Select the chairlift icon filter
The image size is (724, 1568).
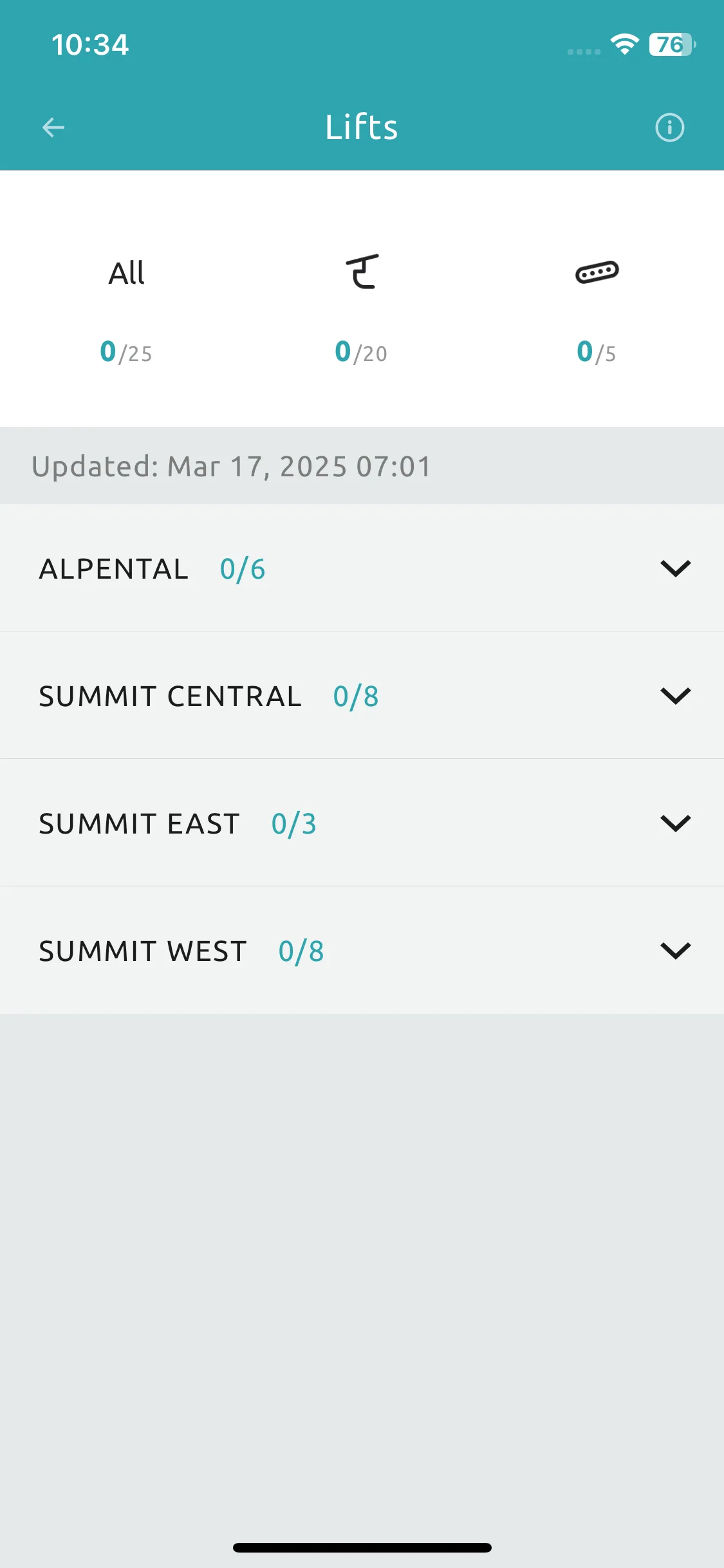[362, 272]
